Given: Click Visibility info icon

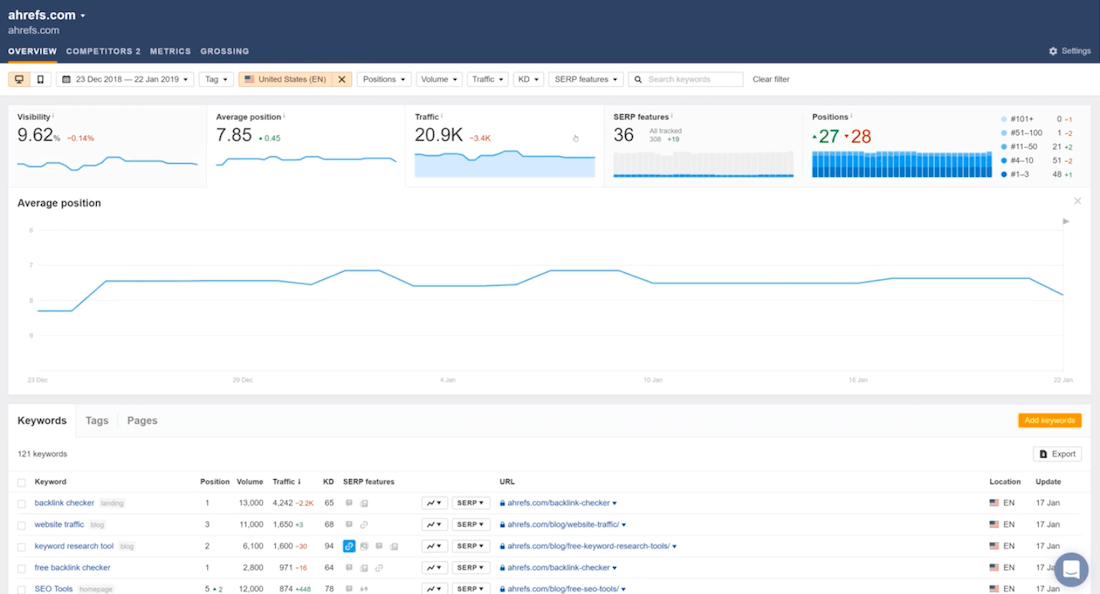Looking at the screenshot, I should click(x=53, y=116).
